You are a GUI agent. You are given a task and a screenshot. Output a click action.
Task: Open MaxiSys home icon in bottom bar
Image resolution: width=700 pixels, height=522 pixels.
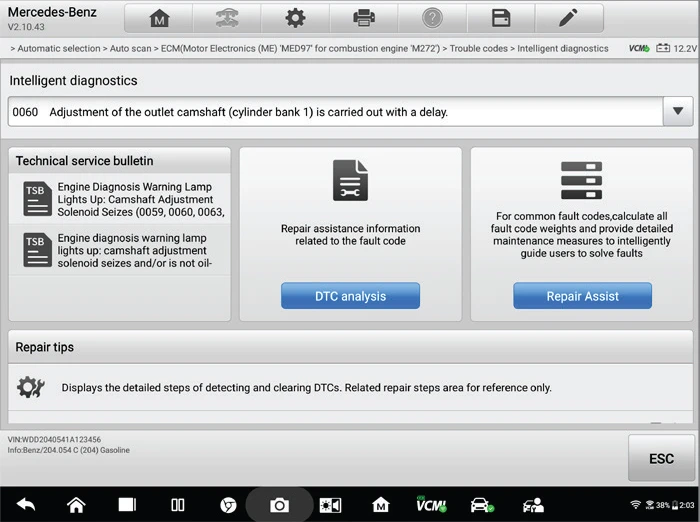(x=381, y=505)
